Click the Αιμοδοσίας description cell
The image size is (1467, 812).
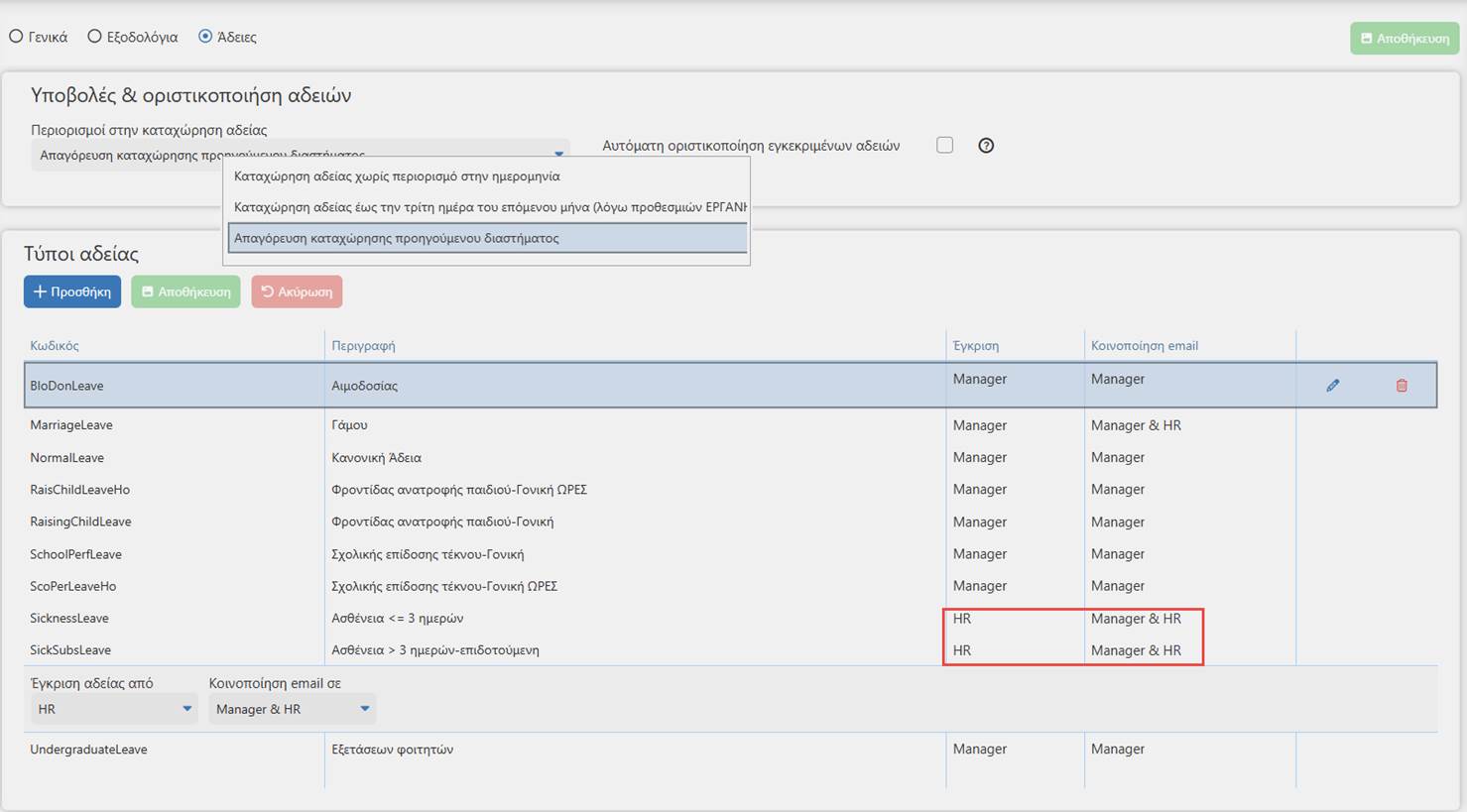click(x=364, y=386)
